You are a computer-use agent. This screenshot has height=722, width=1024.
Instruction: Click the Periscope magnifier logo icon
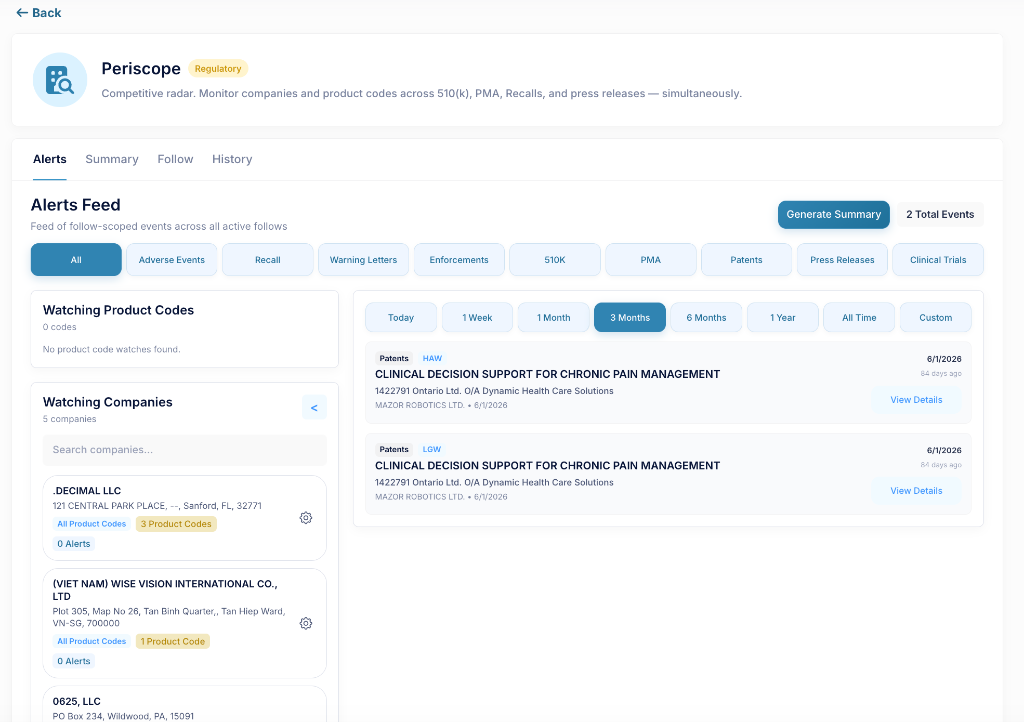pyautogui.click(x=60, y=80)
